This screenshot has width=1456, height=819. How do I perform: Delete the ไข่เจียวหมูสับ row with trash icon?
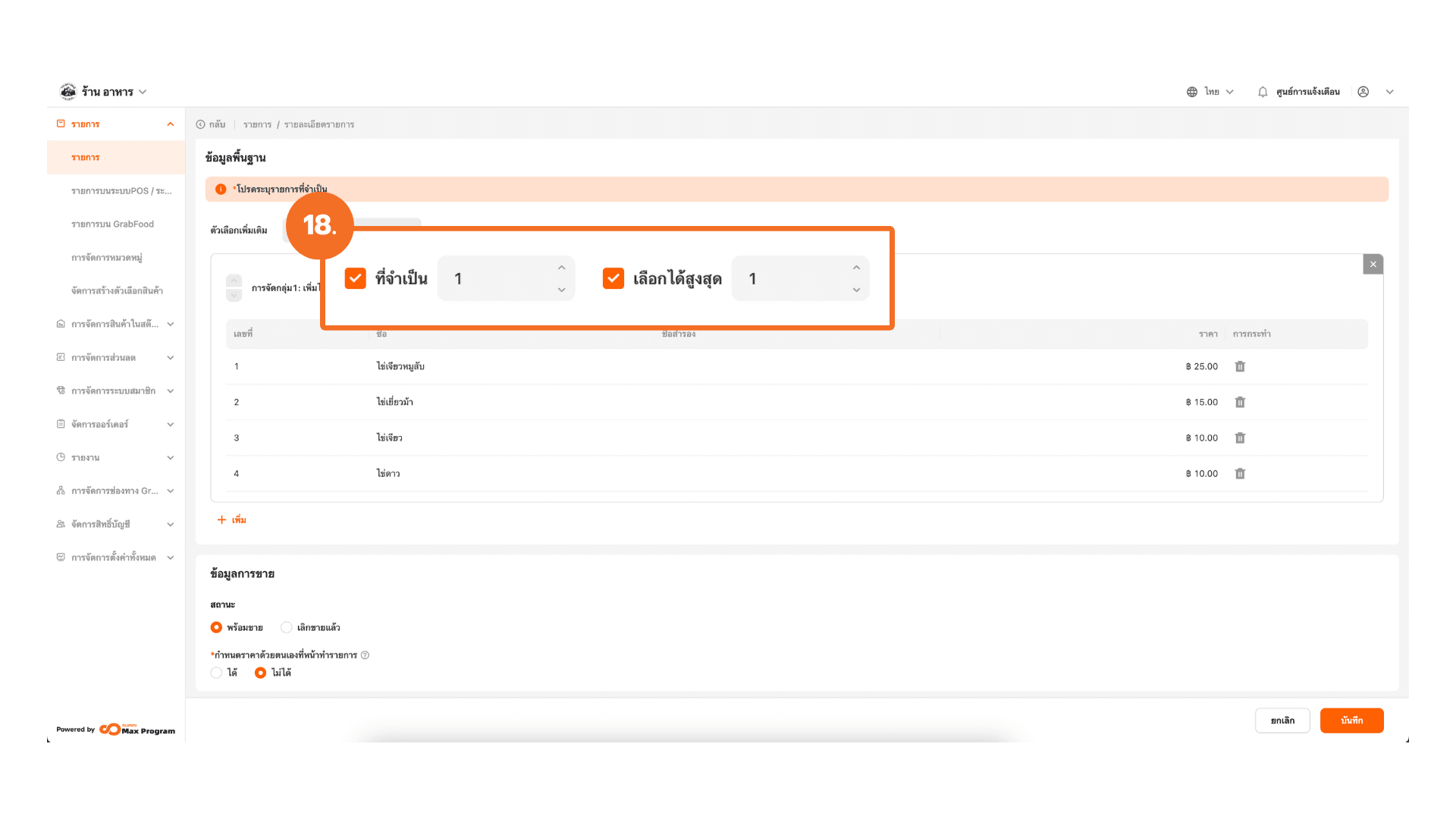[x=1240, y=366]
